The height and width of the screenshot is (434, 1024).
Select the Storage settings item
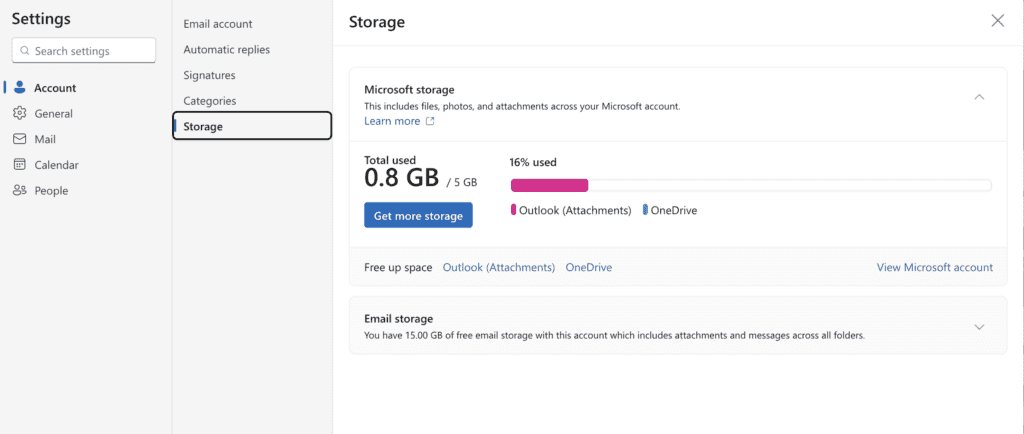pos(252,126)
